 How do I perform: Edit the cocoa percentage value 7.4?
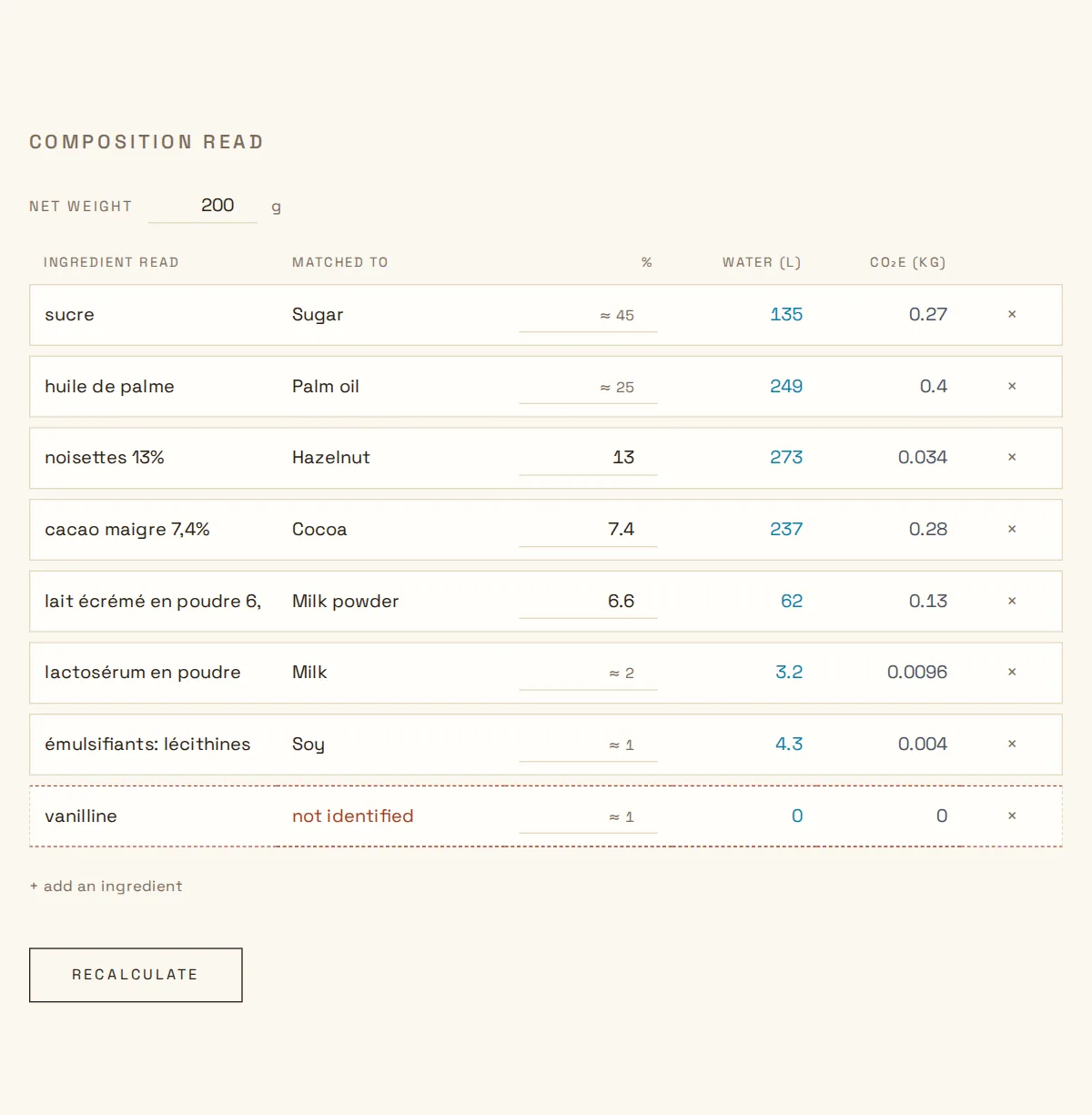tap(588, 530)
